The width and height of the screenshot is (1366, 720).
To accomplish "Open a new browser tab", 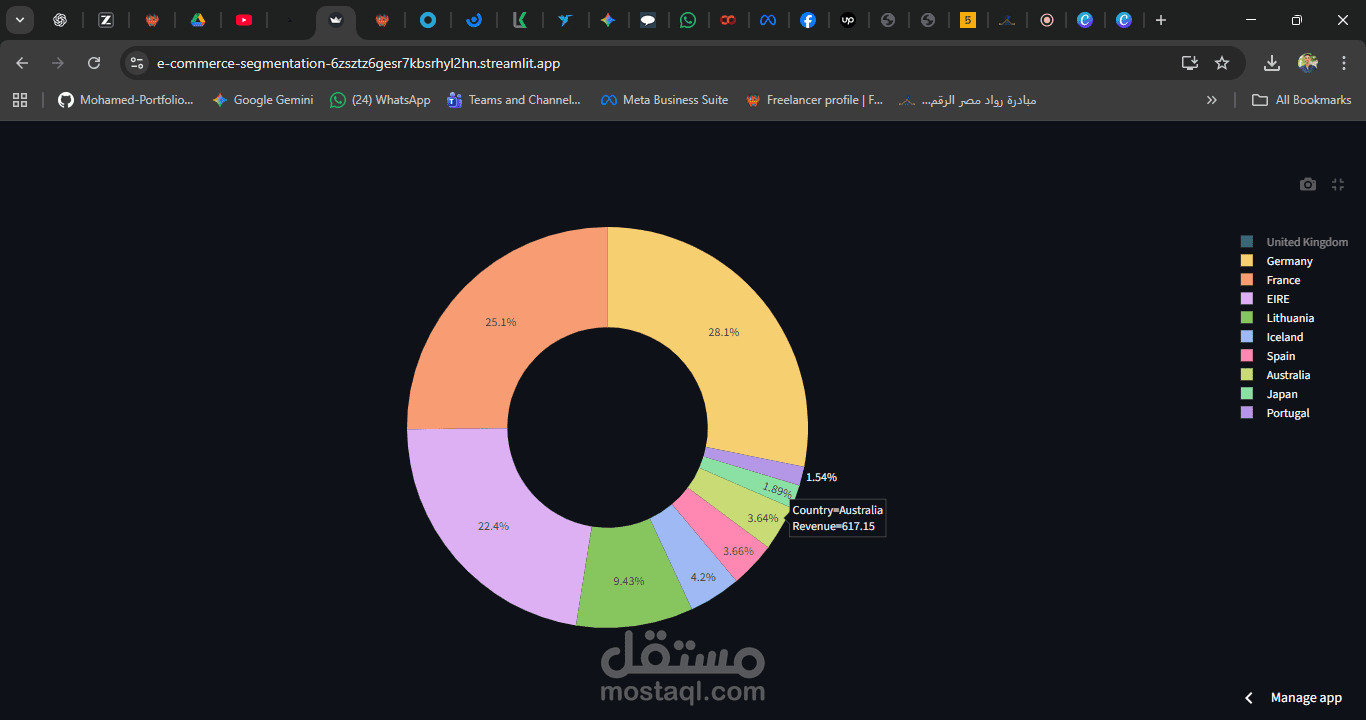I will click(1161, 20).
